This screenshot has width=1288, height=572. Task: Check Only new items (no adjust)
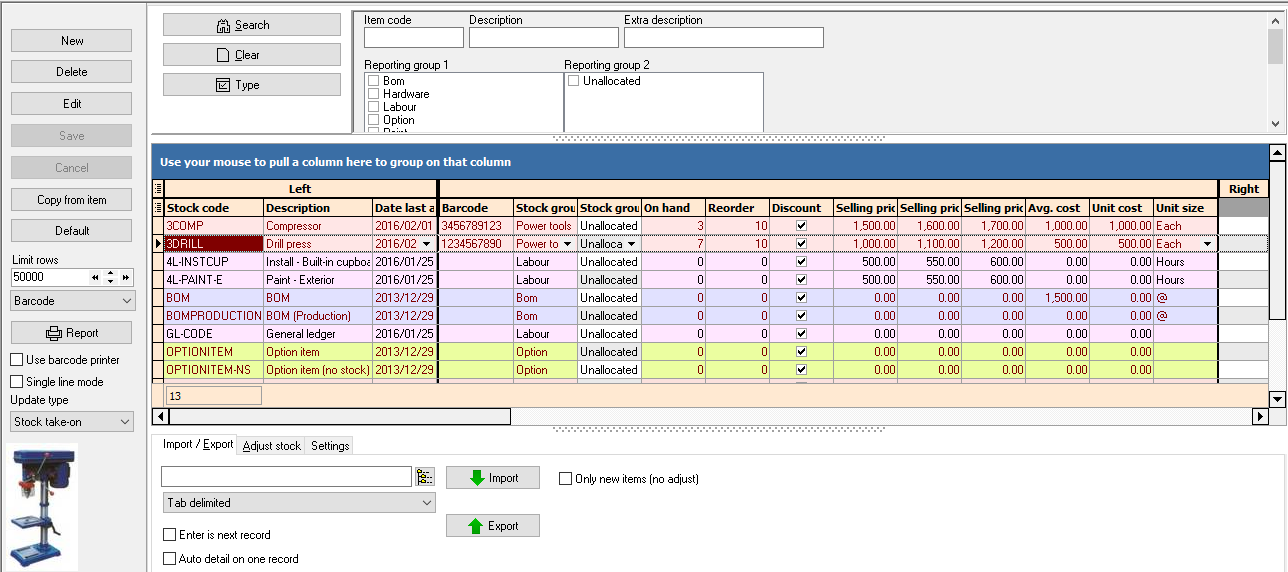tap(566, 479)
